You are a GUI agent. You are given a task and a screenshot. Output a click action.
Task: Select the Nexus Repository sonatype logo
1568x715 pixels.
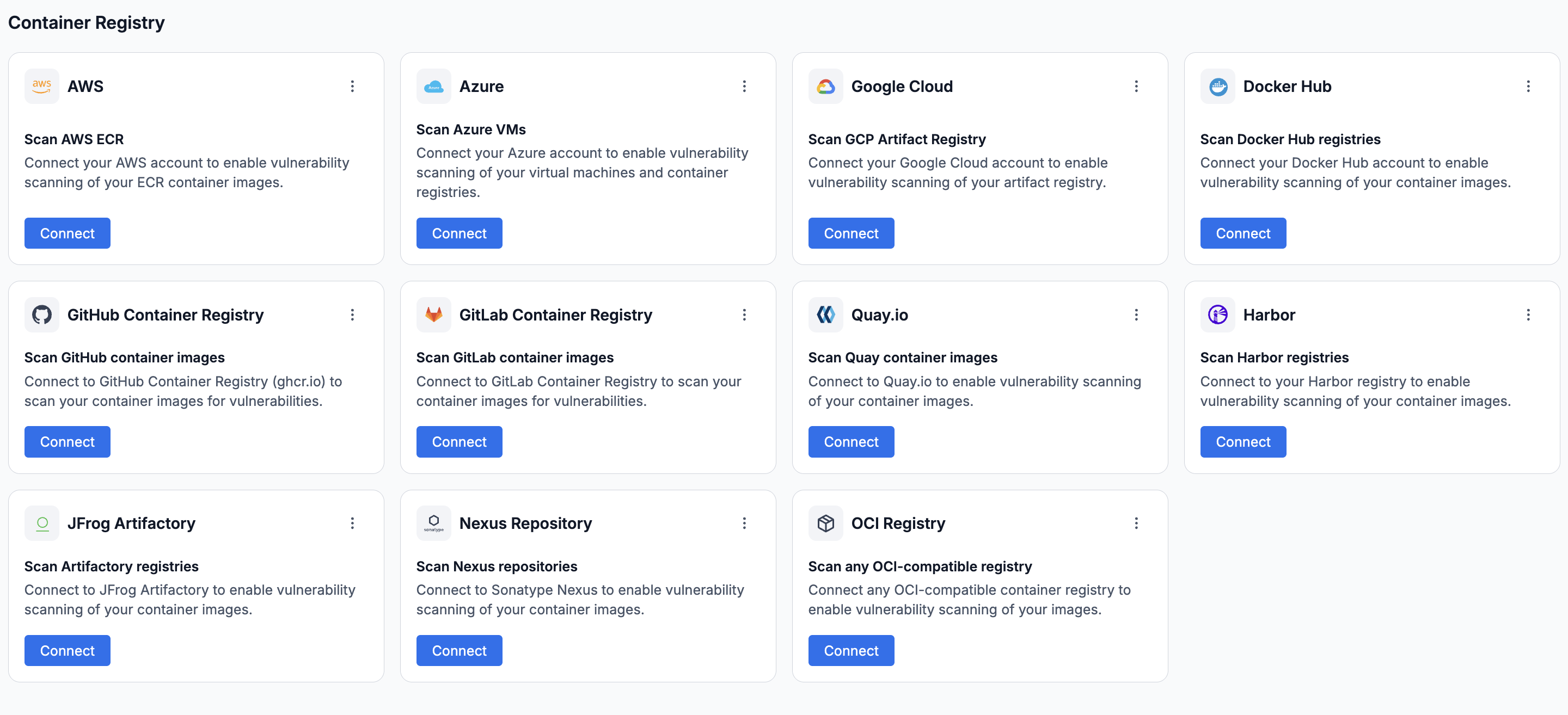tap(433, 523)
